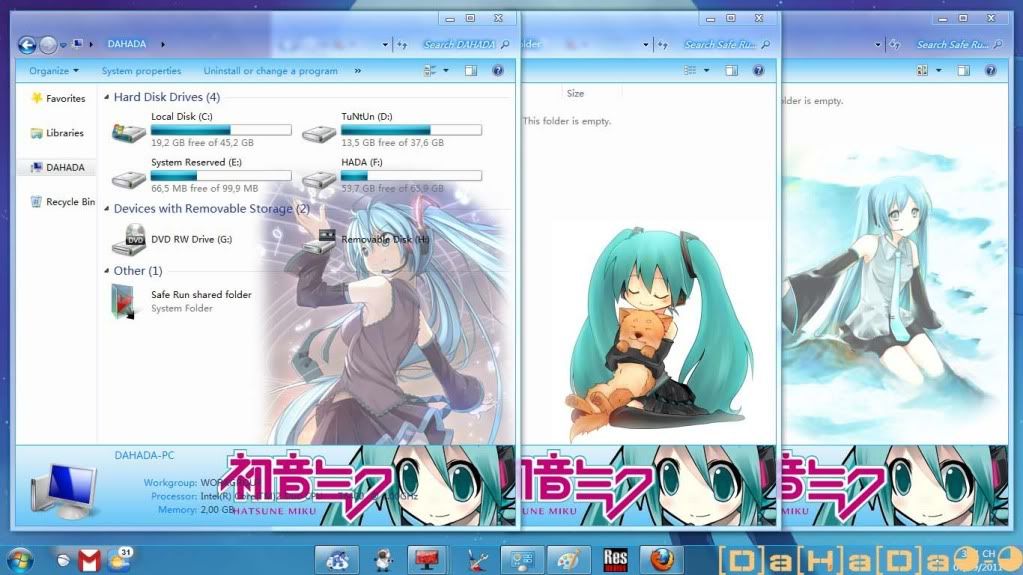This screenshot has width=1023, height=575.
Task: Toggle the preview pane in the middle window
Action: tap(732, 71)
